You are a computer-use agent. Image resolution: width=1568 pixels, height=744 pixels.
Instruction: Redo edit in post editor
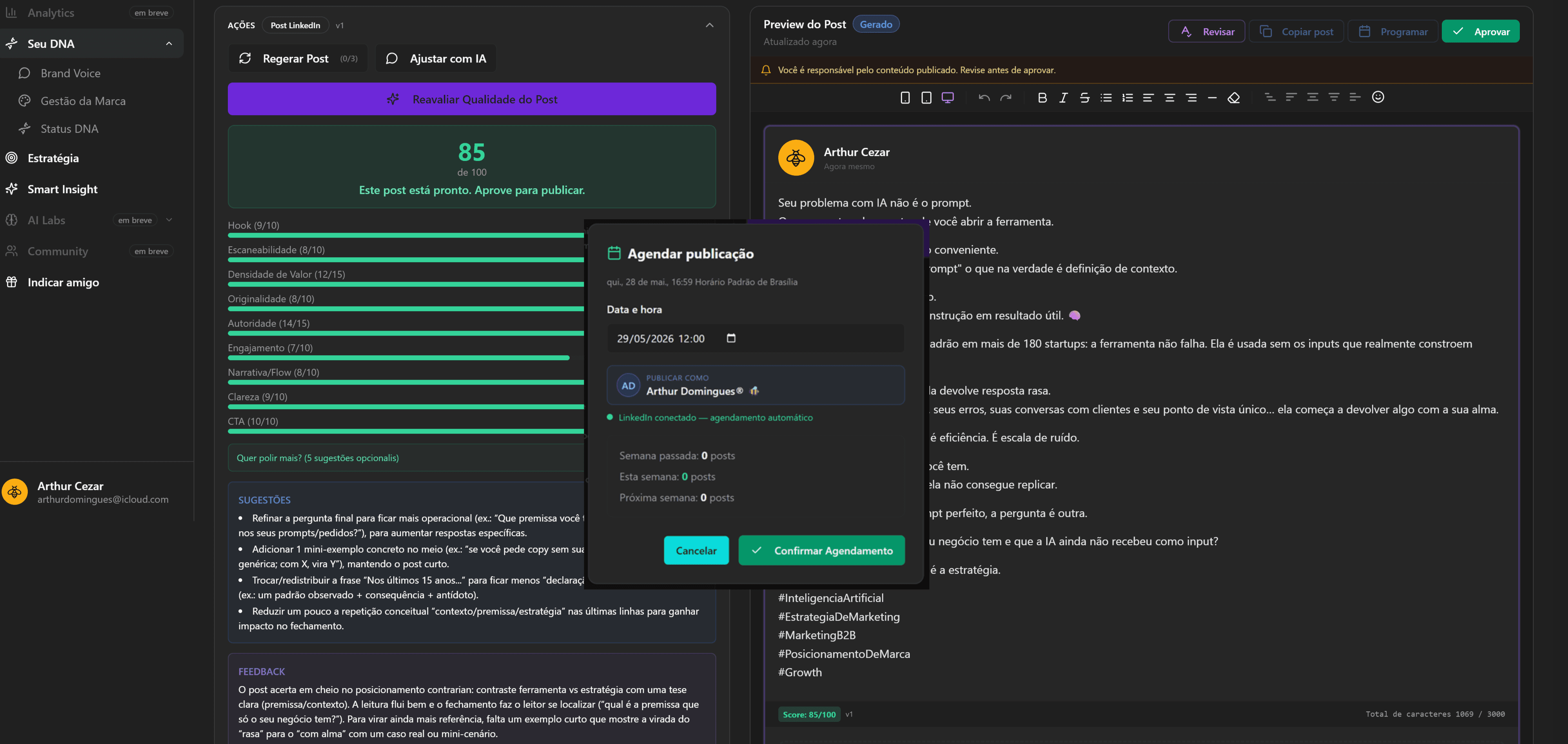click(1006, 98)
